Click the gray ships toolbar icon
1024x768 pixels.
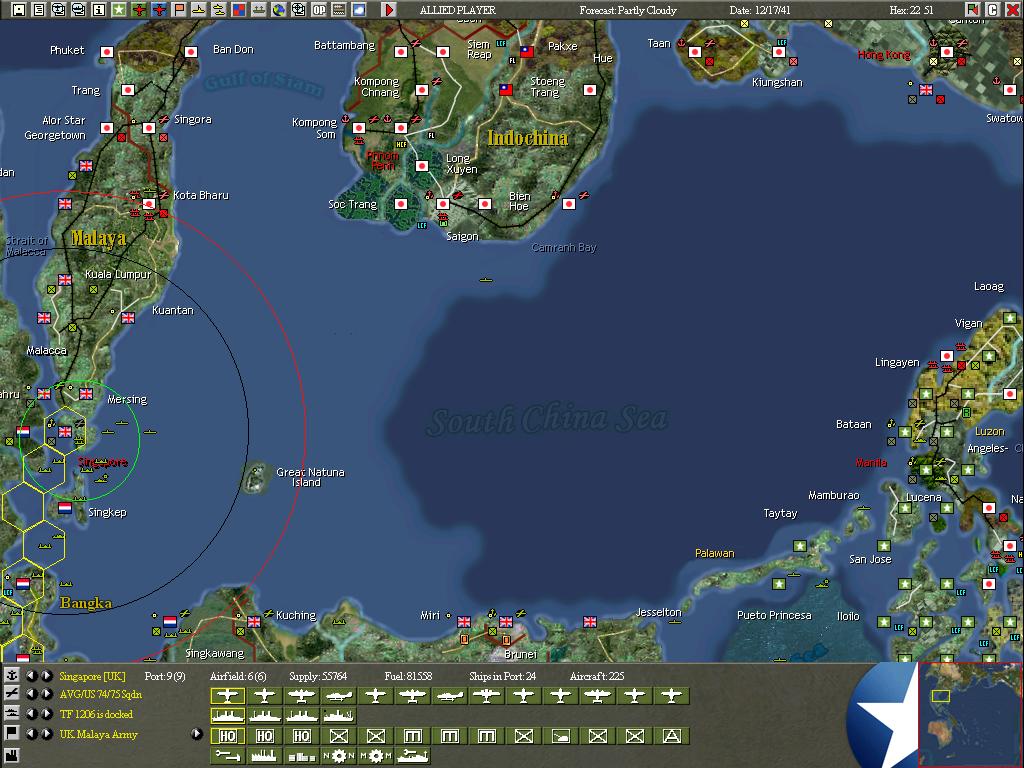point(259,10)
